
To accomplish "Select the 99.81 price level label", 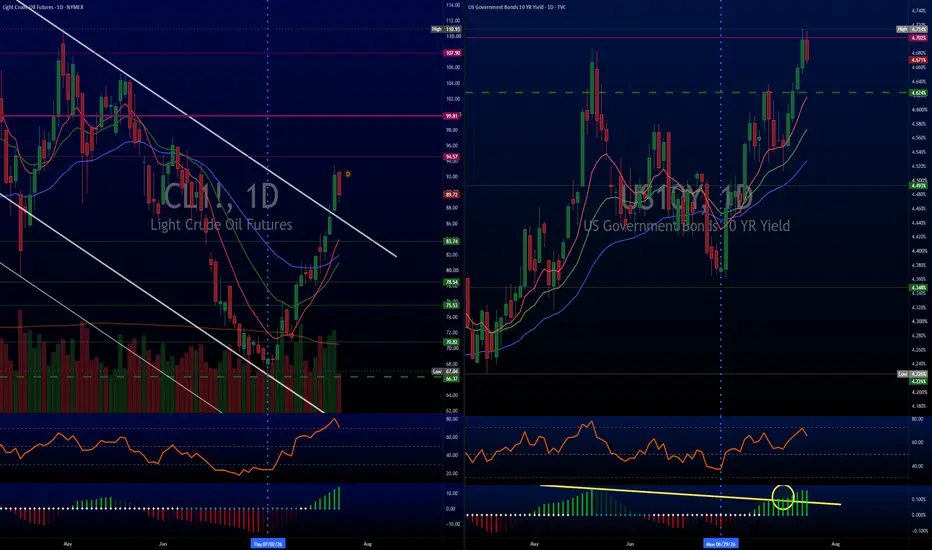I will click(x=452, y=116).
